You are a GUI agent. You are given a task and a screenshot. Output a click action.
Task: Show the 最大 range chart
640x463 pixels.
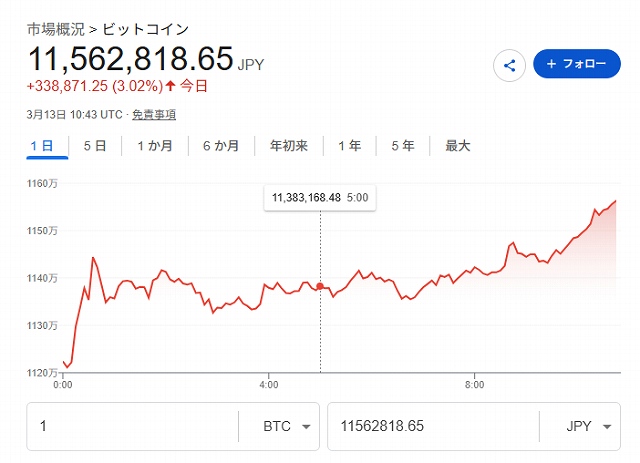(x=457, y=146)
